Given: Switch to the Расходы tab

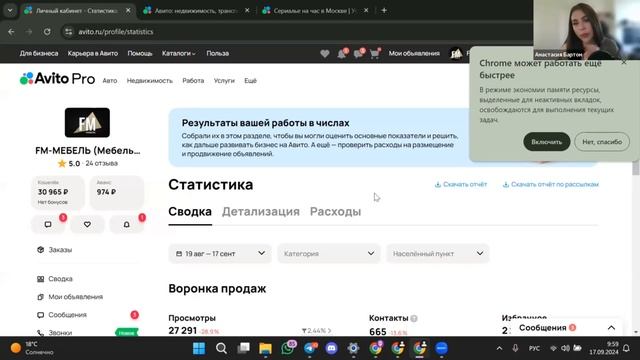Looking at the screenshot, I should point(336,211).
